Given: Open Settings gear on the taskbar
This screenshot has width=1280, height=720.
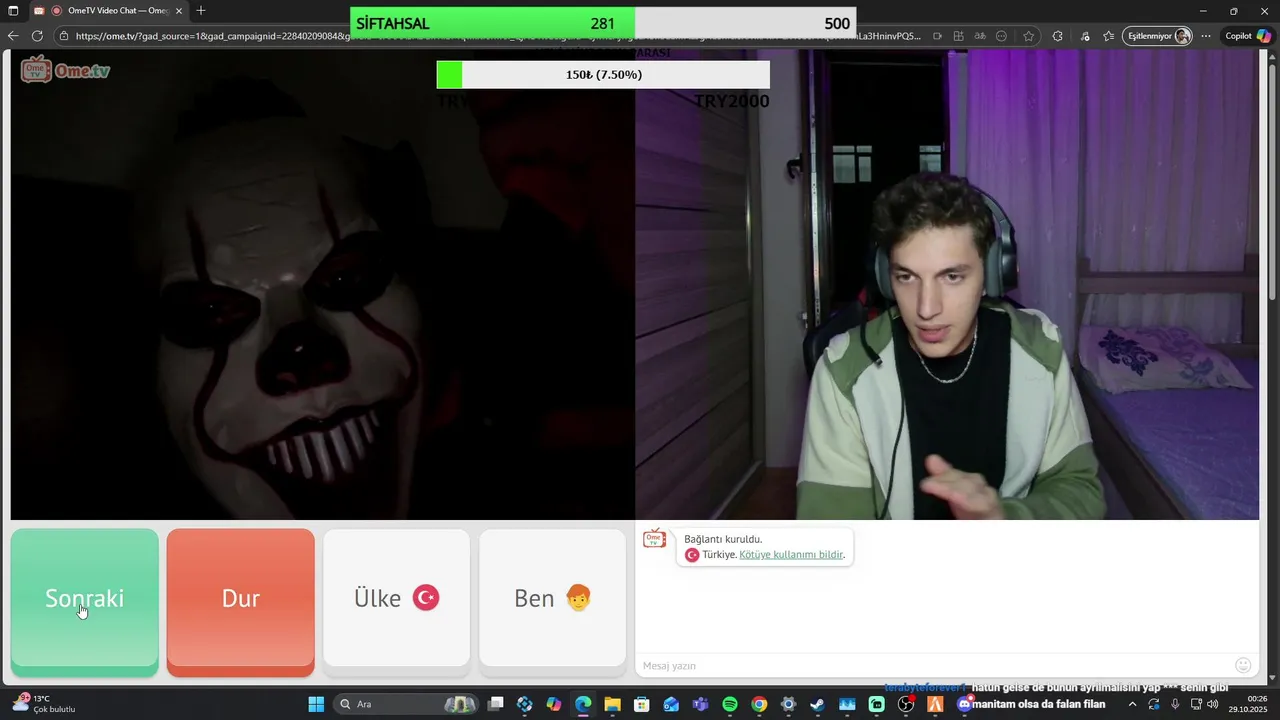Looking at the screenshot, I should coord(788,704).
